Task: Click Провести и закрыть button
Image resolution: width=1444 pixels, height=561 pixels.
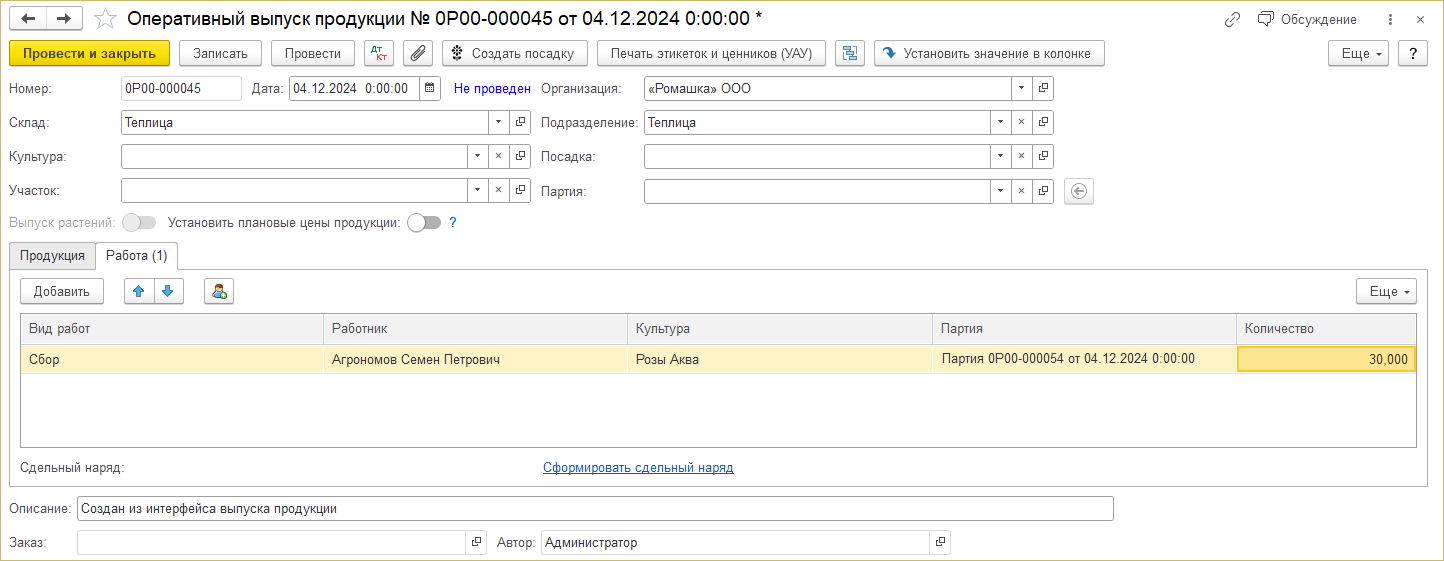Action: [89, 53]
